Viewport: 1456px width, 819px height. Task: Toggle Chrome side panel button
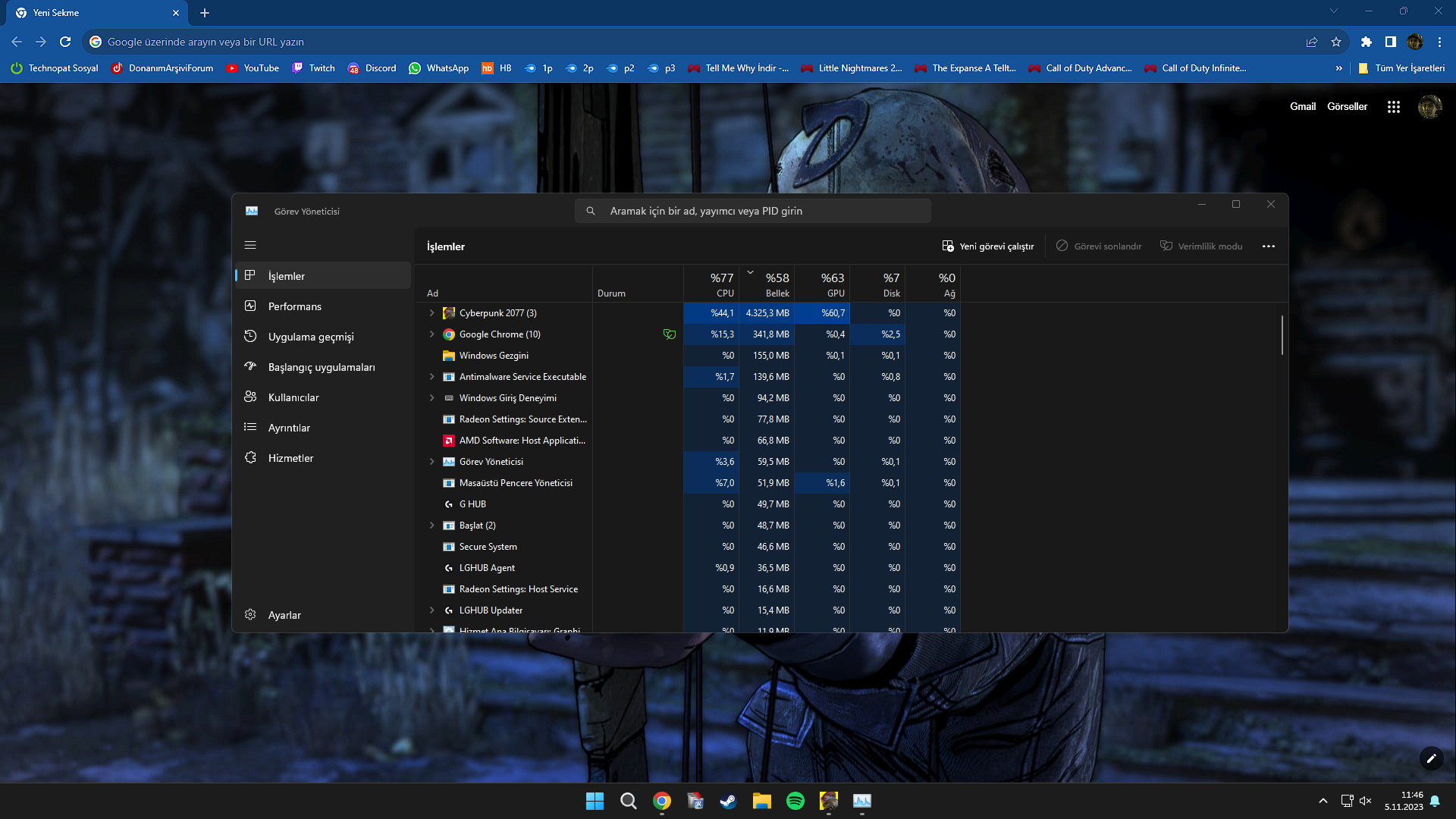tap(1390, 42)
